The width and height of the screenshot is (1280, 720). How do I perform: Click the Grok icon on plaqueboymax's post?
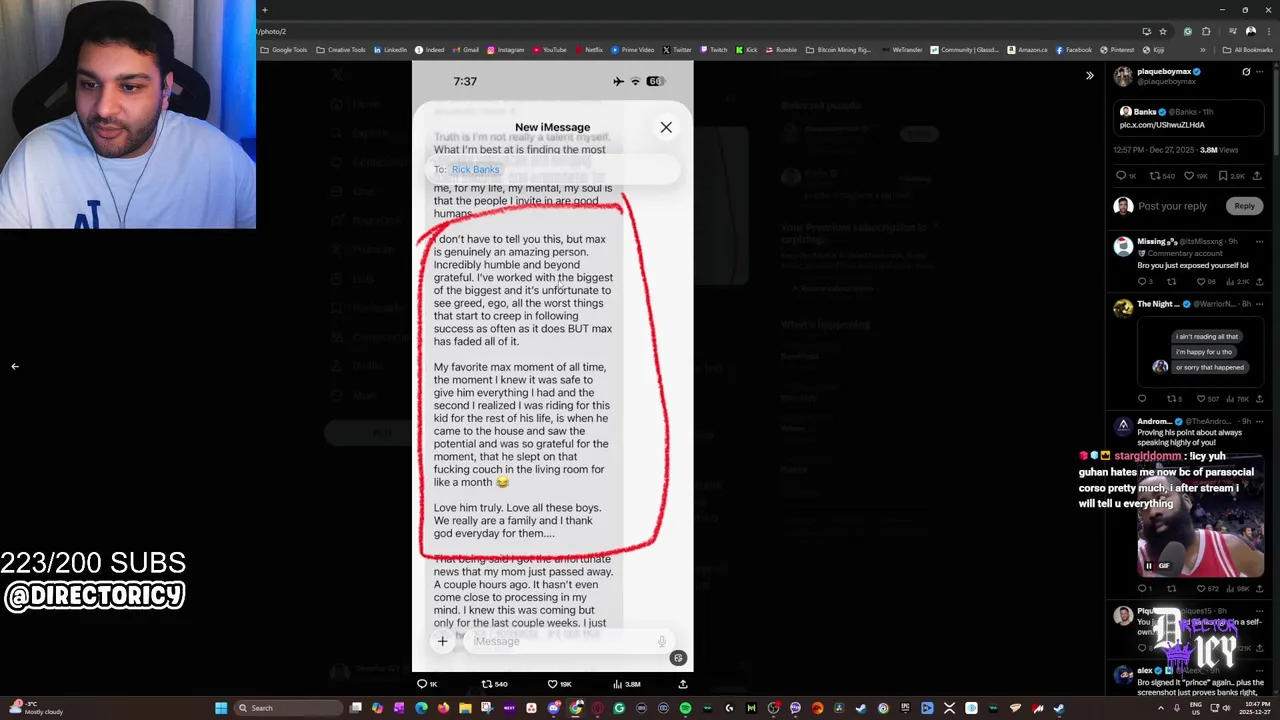click(x=1246, y=72)
